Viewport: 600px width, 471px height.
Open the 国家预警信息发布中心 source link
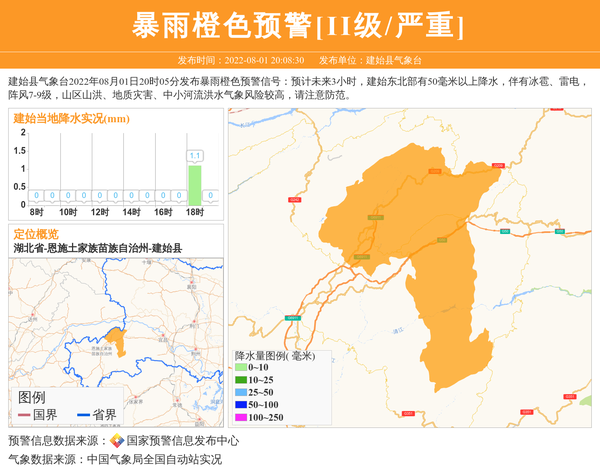click(x=182, y=441)
